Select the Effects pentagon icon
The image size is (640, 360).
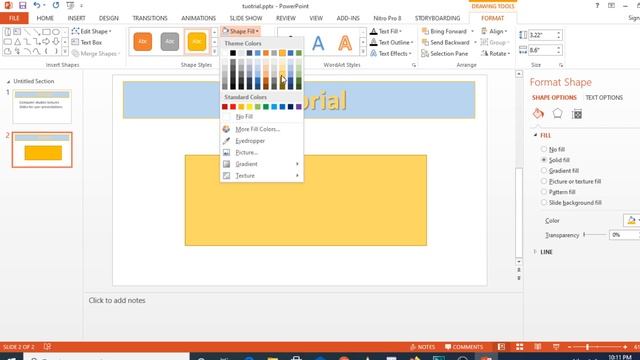click(x=557, y=113)
